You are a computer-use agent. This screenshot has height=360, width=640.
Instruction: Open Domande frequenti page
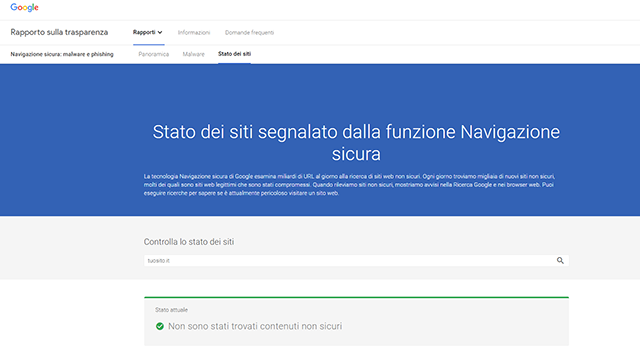pos(249,33)
